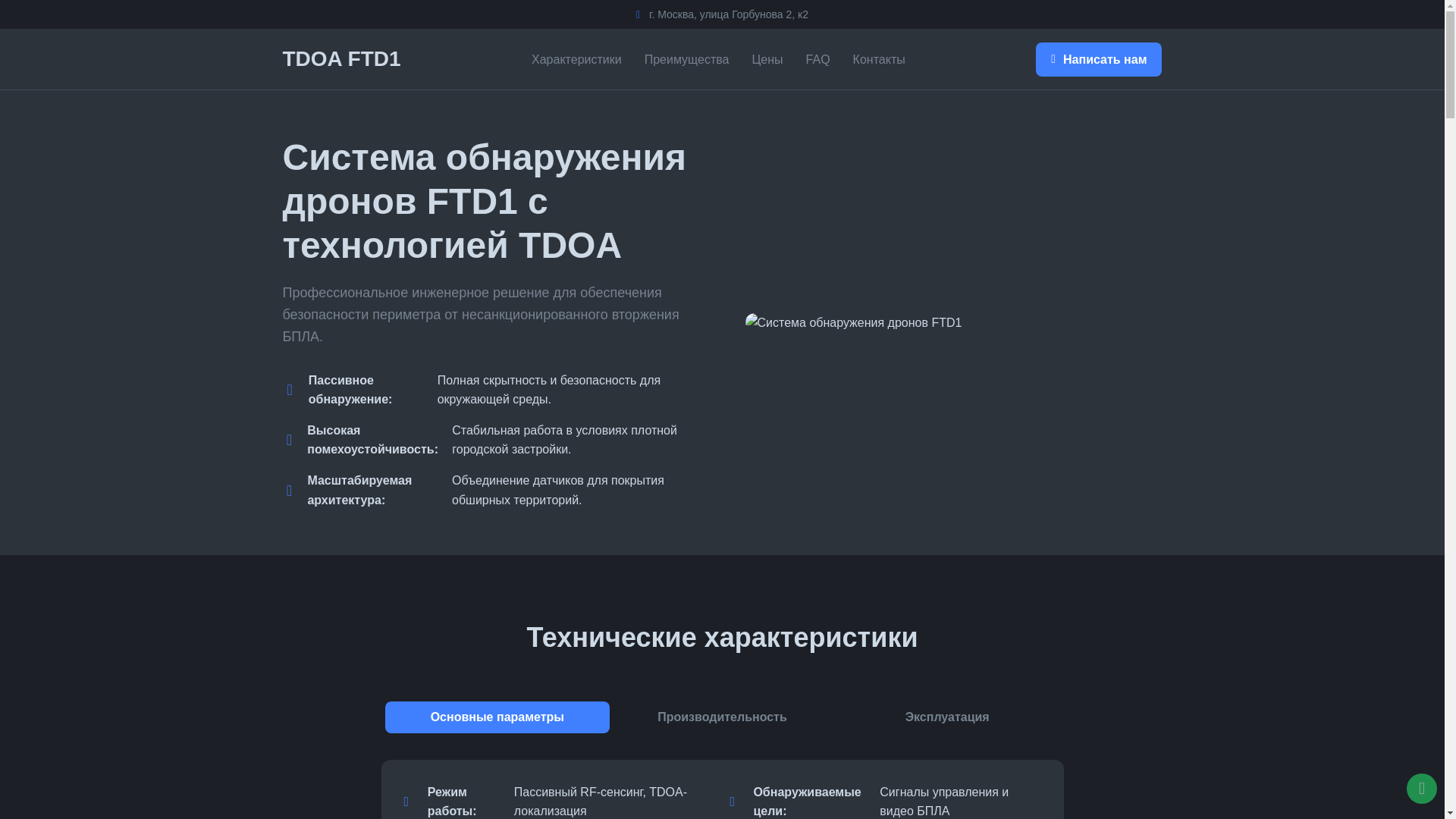
Task: Click the green floating button at the bottom right
Action: [x=1421, y=789]
